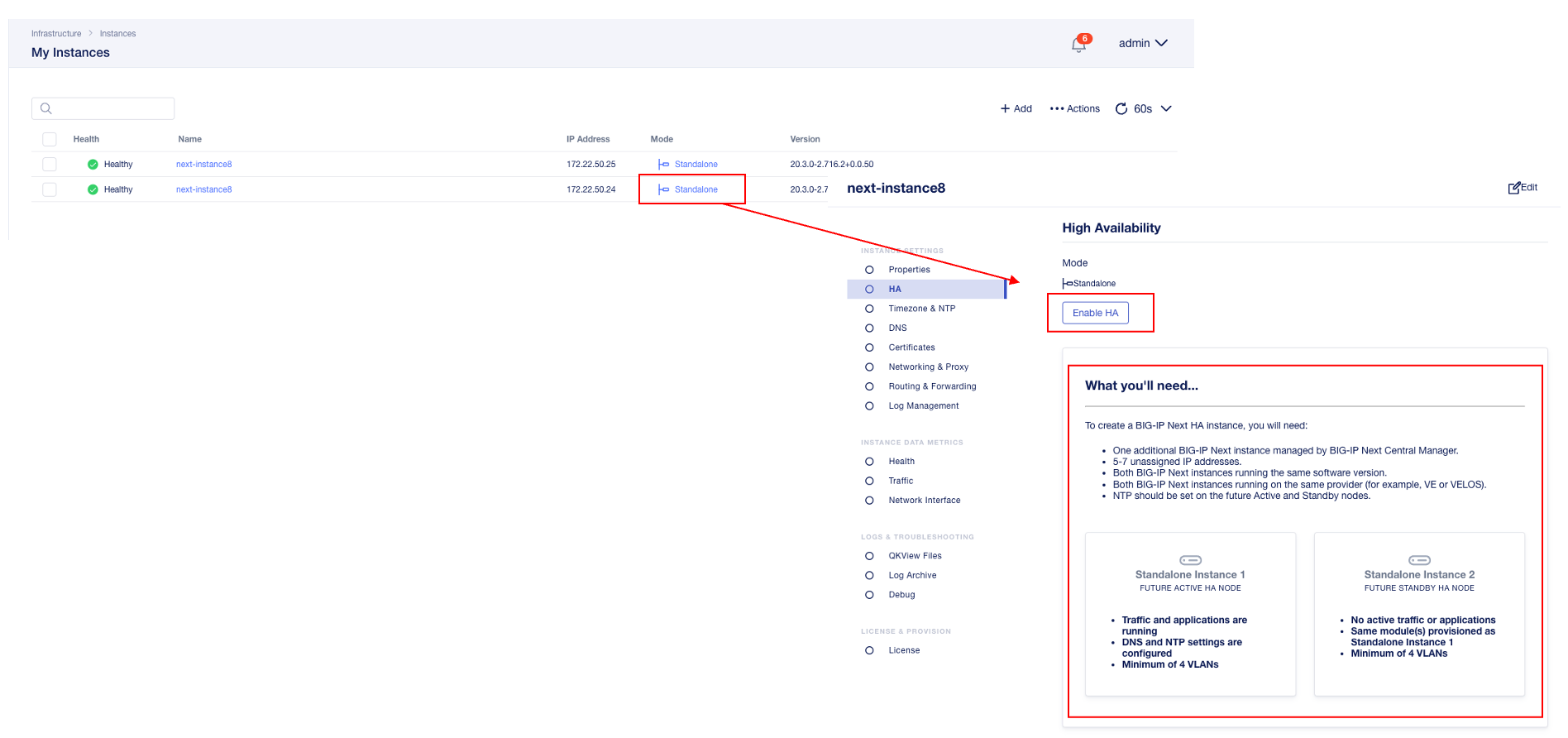
Task: Click the Standalone link for 172.22.50.25
Action: click(696, 165)
